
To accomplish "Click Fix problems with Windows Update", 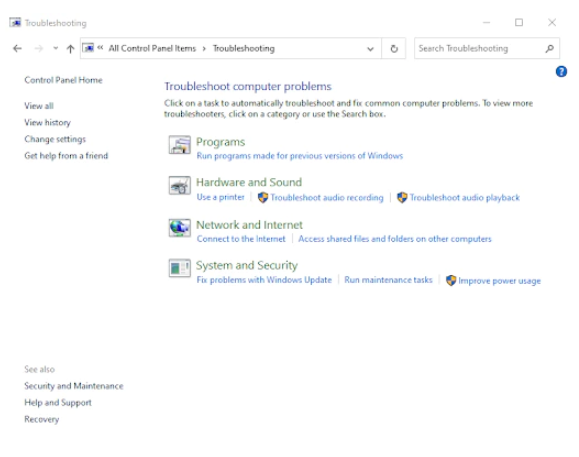I will [x=264, y=280].
